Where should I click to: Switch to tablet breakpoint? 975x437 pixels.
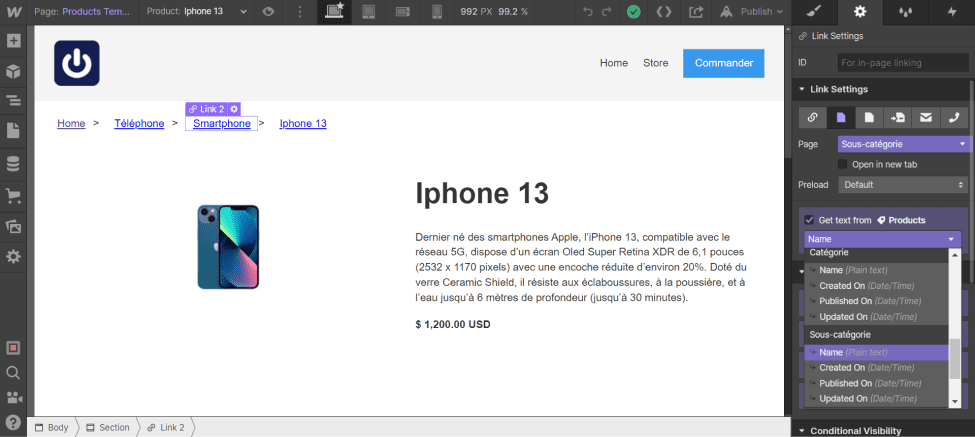pos(369,11)
